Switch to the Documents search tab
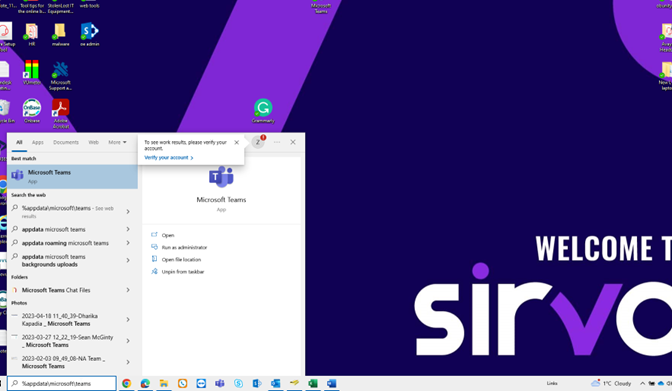The image size is (672, 391). coord(66,142)
